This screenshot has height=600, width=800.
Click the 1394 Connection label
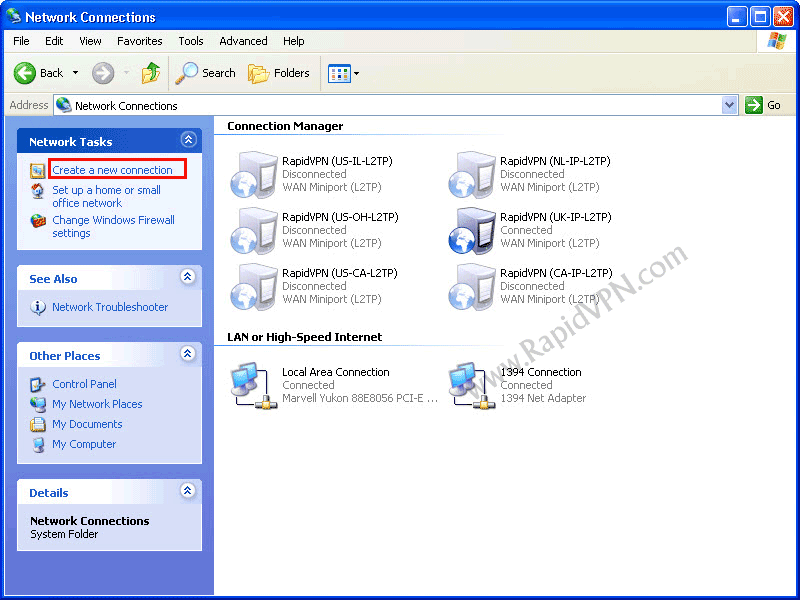(541, 372)
